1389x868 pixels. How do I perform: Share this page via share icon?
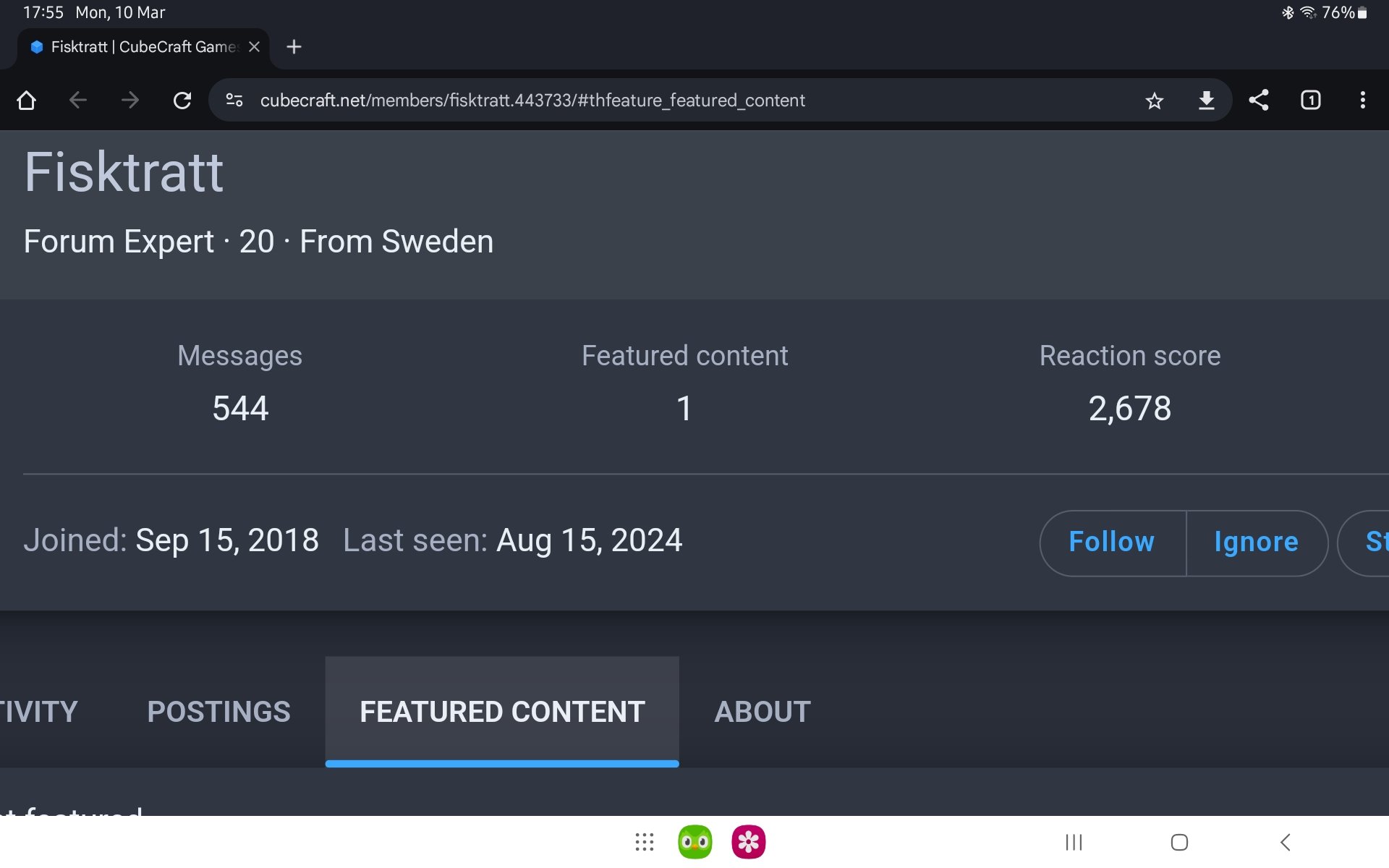click(x=1259, y=100)
